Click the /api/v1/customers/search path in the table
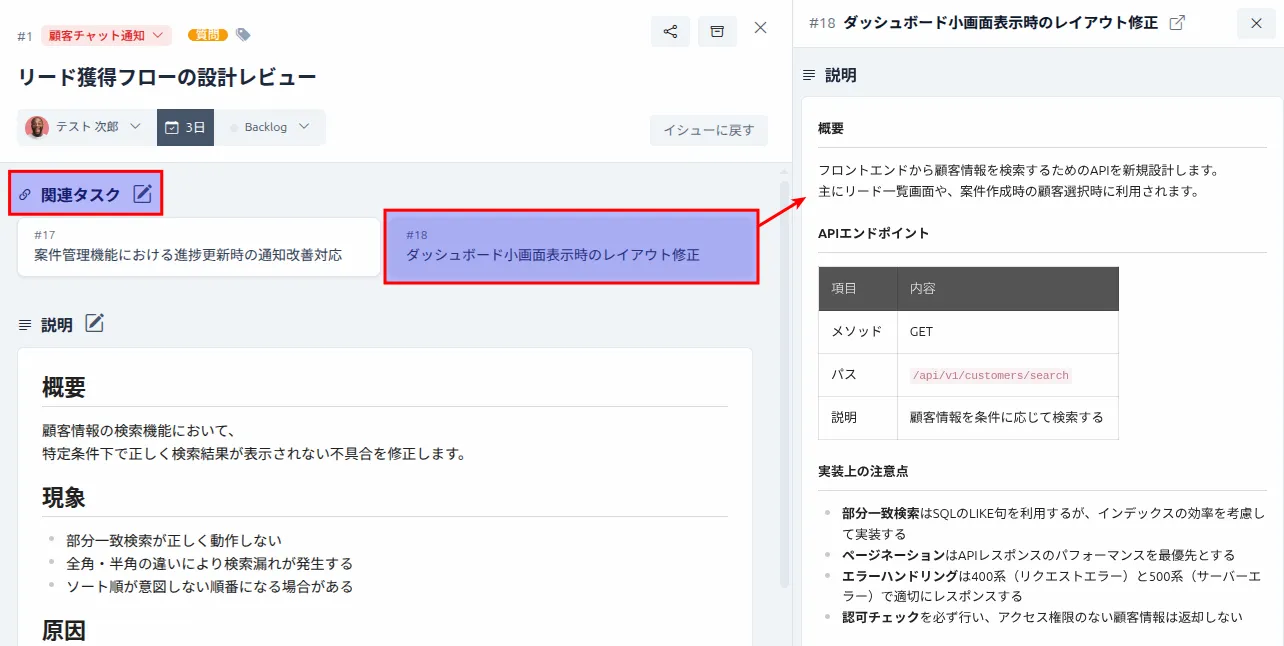Viewport: 1284px width, 646px height. (x=989, y=375)
